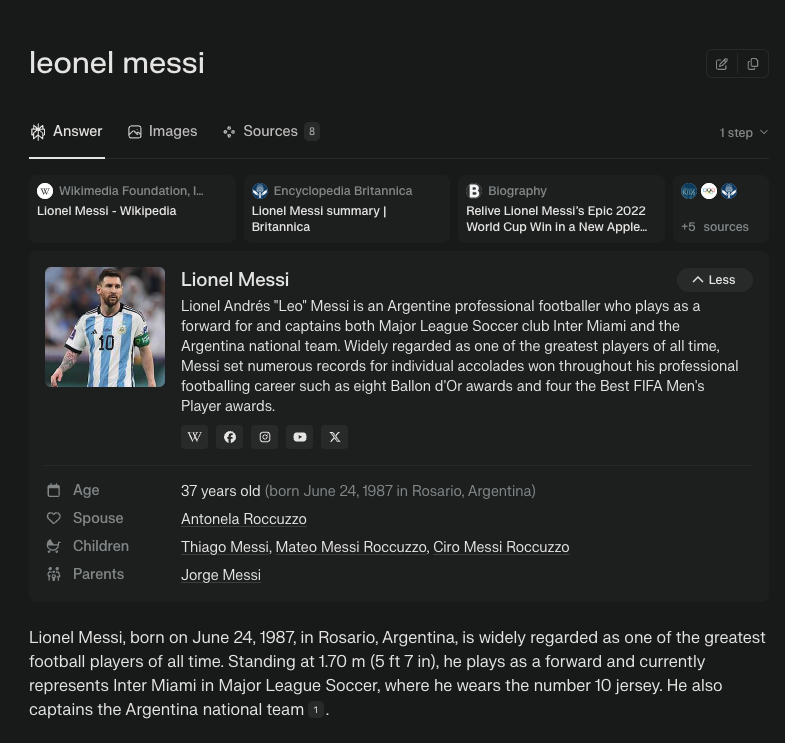Image resolution: width=785 pixels, height=743 pixels.
Task: Open the Ciro Messi Roccuzzo link
Action: pos(501,547)
